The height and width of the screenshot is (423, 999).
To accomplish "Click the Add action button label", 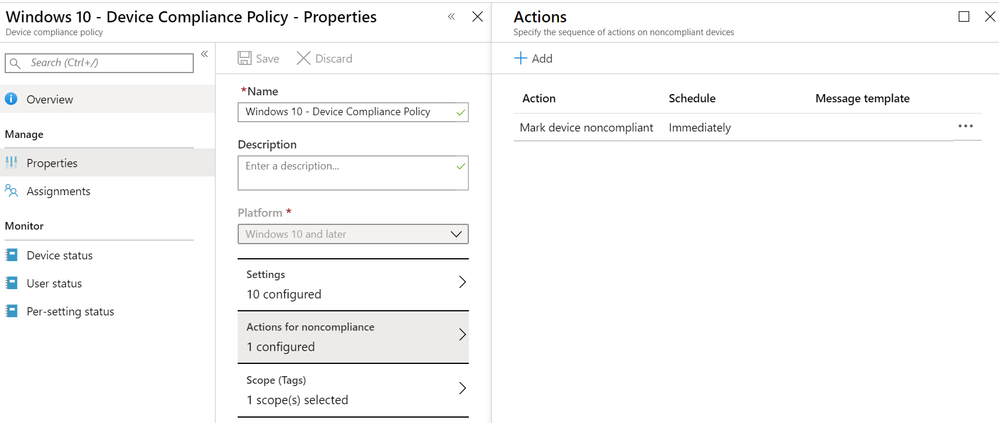I will (x=542, y=59).
